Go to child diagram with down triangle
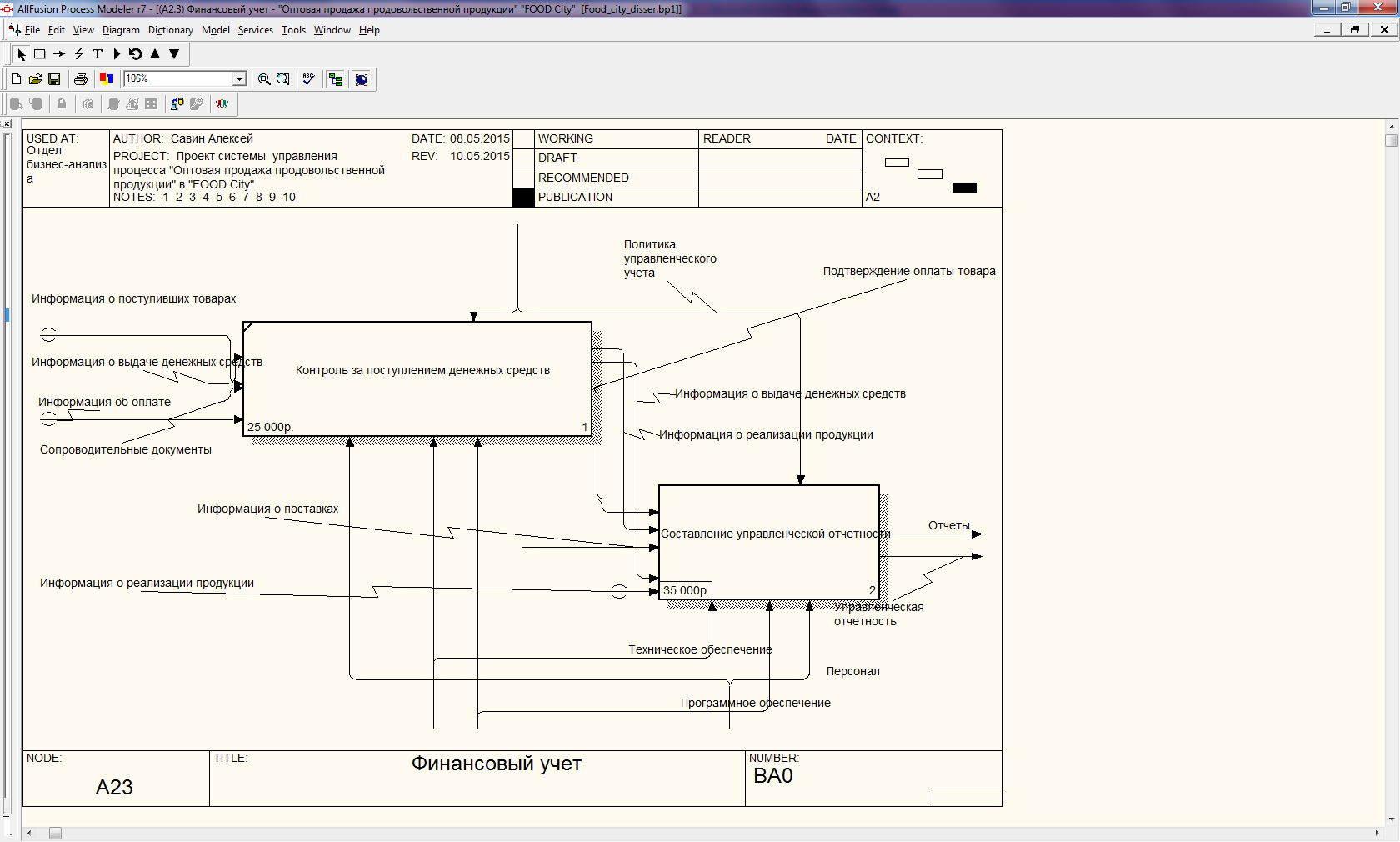 [x=174, y=54]
